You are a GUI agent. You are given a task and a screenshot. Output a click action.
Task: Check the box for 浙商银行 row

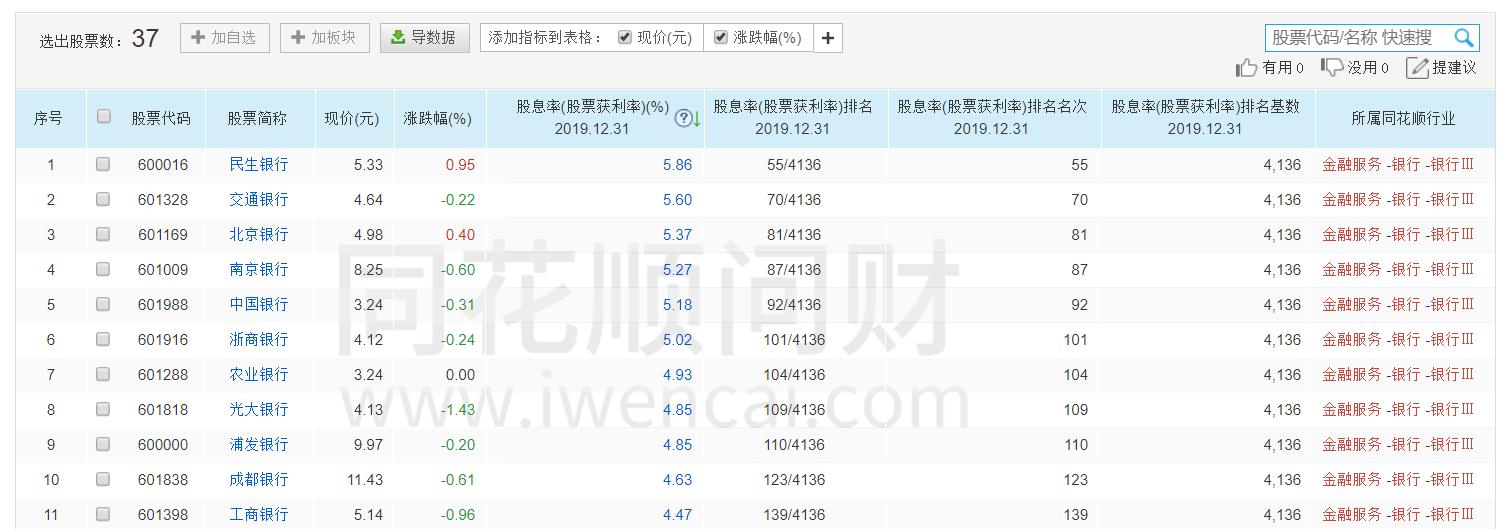[x=103, y=339]
